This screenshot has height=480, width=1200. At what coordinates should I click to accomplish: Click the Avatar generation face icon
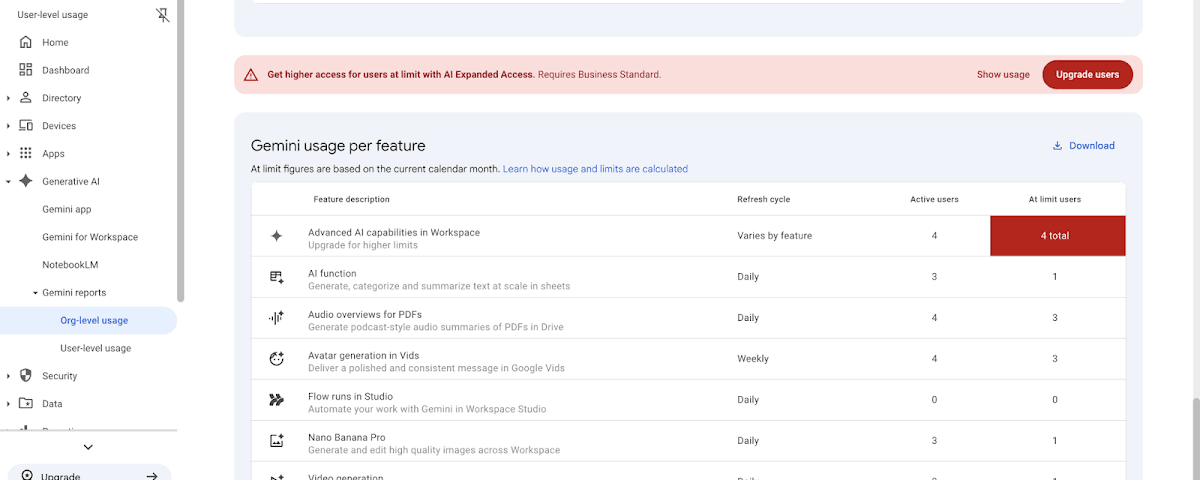pyautogui.click(x=277, y=359)
